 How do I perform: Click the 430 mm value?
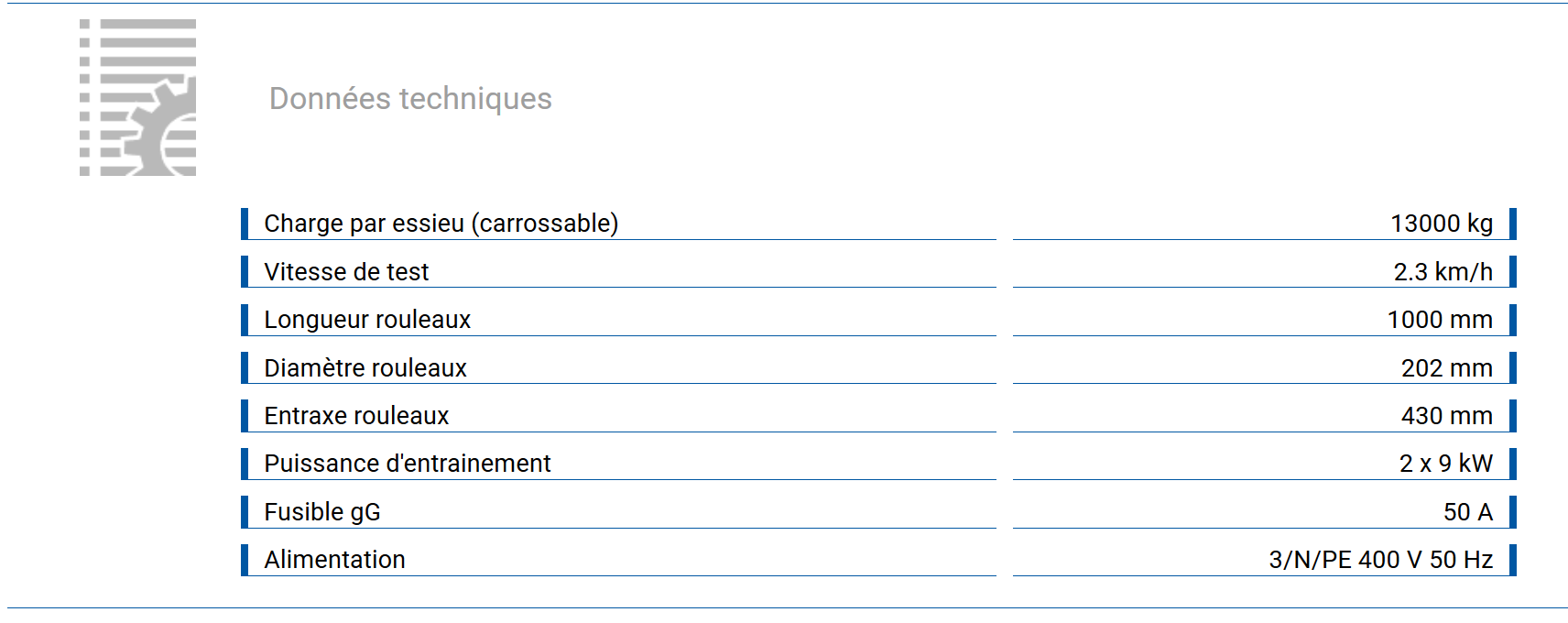point(1446,416)
